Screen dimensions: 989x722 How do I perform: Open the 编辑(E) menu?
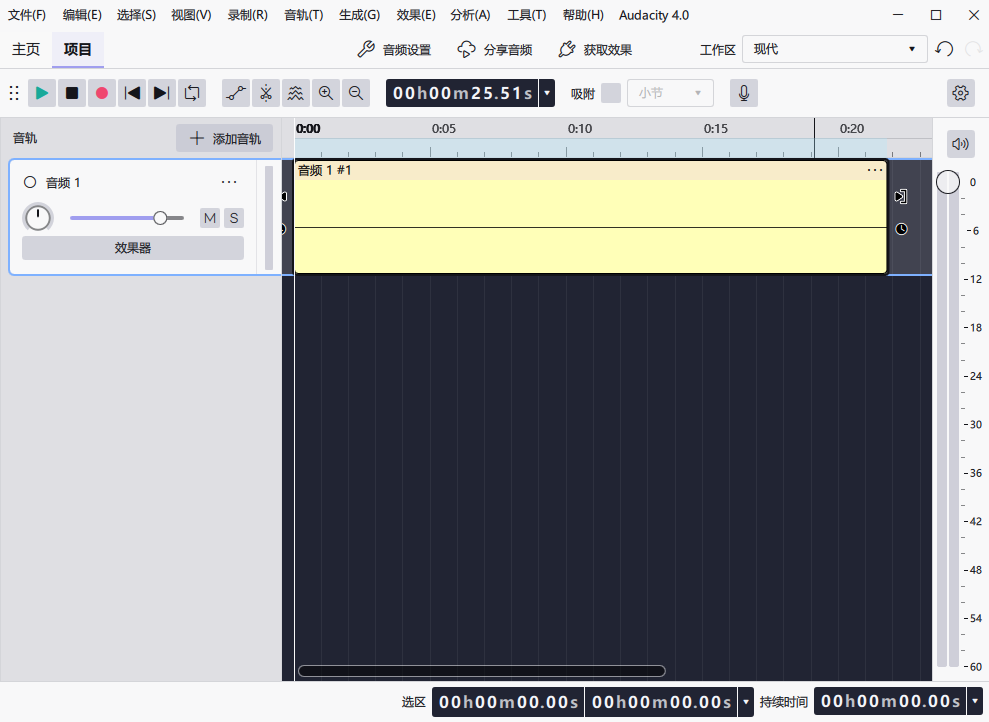coord(82,15)
